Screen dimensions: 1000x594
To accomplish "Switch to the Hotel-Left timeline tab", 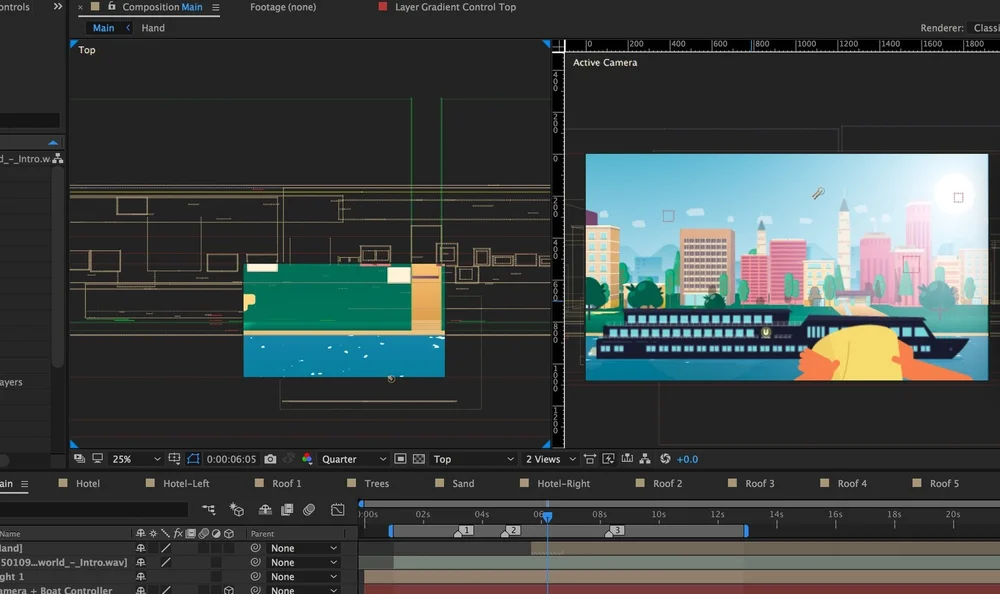I will 186,484.
